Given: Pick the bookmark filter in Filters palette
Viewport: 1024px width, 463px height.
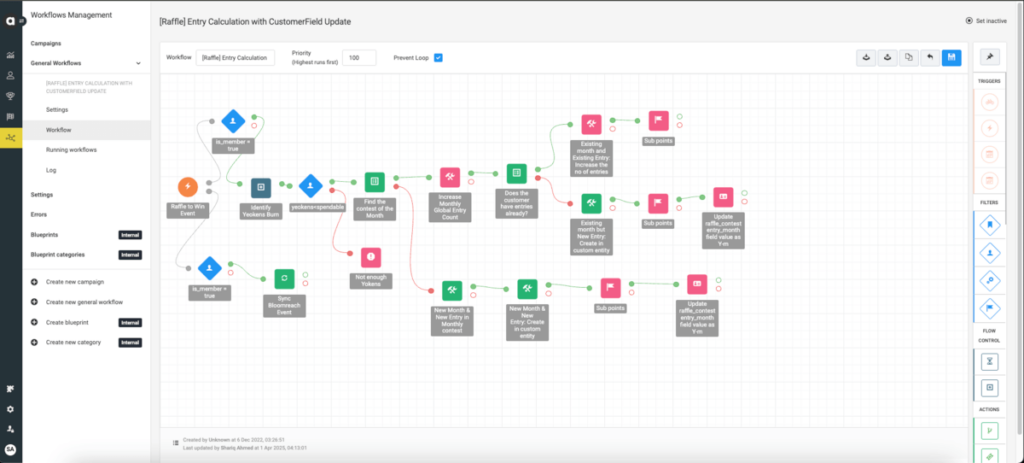Looking at the screenshot, I should [990, 225].
